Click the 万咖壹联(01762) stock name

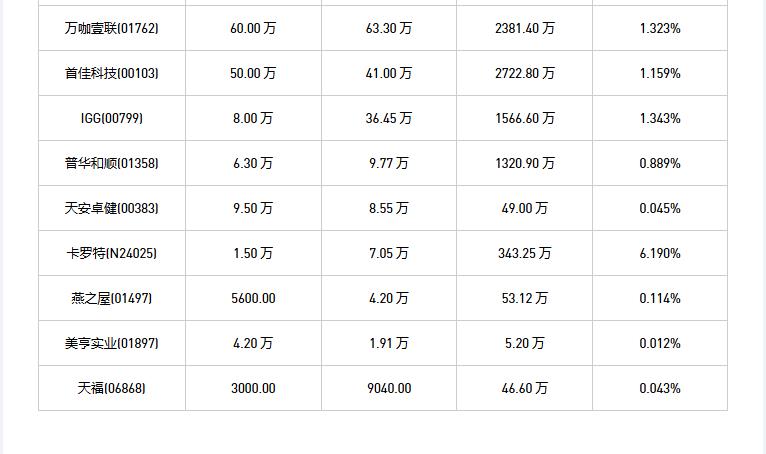(112, 28)
